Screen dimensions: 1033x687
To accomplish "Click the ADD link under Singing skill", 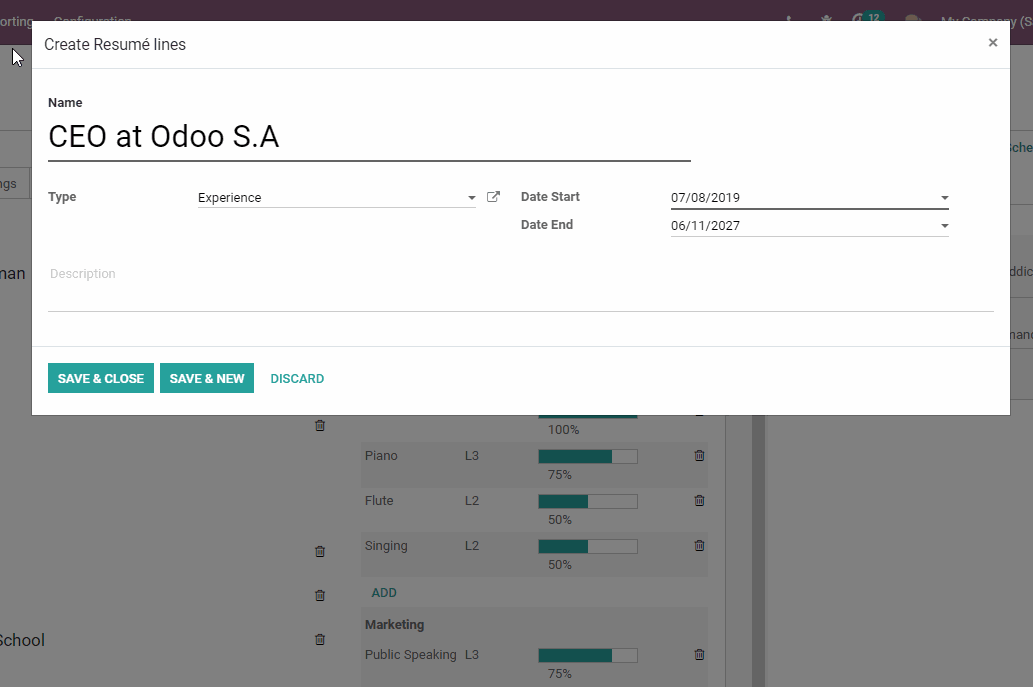I will pos(384,593).
